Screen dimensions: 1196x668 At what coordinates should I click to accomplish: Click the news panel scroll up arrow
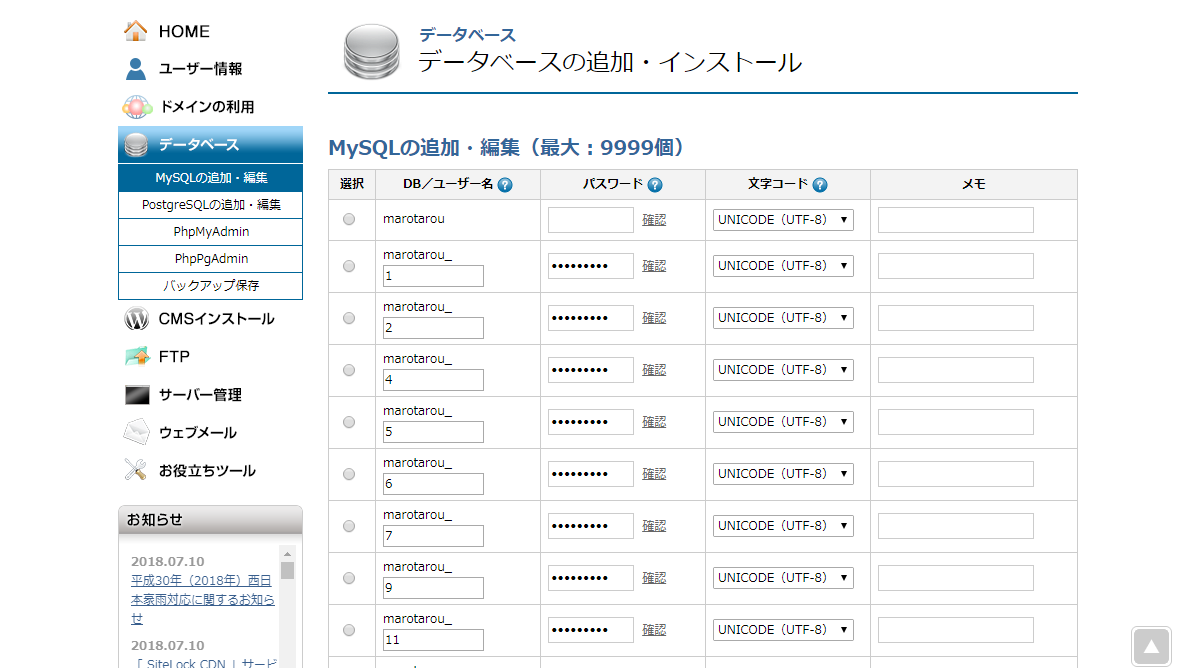[x=288, y=554]
